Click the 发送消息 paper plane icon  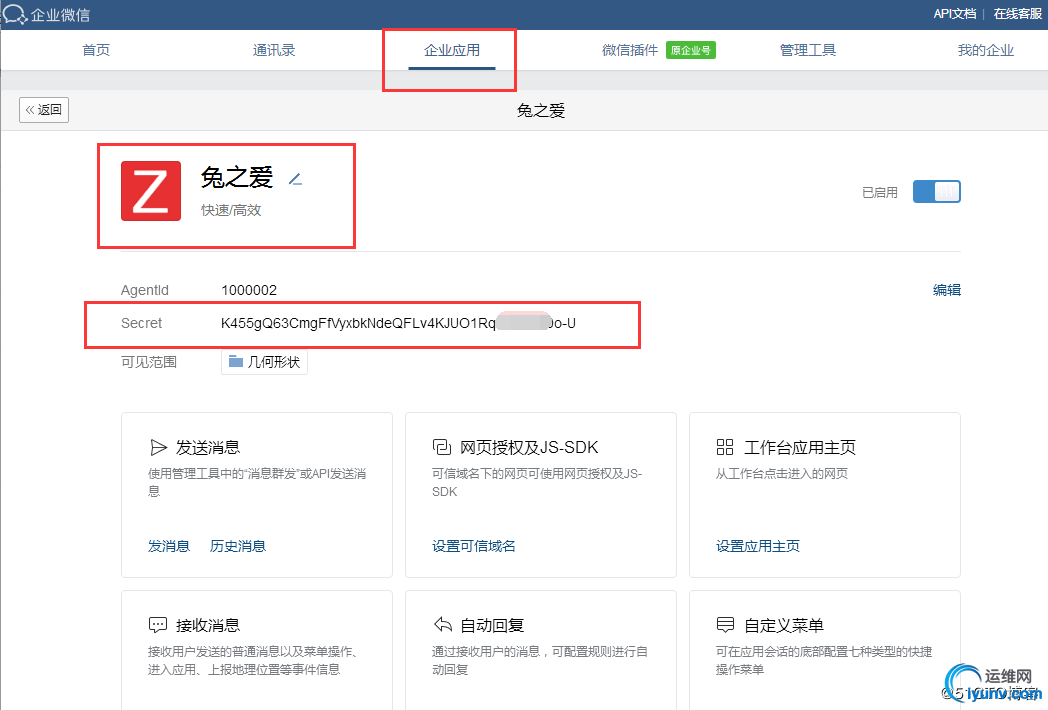coord(158,447)
